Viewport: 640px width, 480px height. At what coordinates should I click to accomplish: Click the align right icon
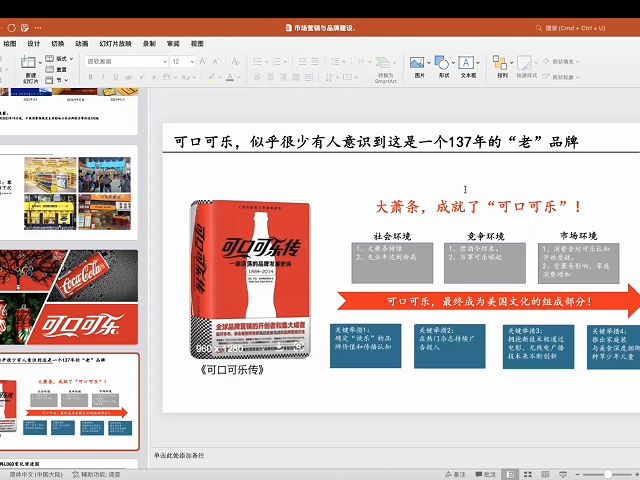[283, 77]
